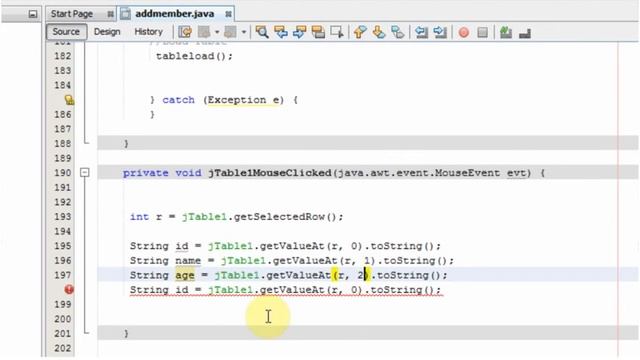Open the History view
The height and width of the screenshot is (360, 640).
click(x=149, y=32)
